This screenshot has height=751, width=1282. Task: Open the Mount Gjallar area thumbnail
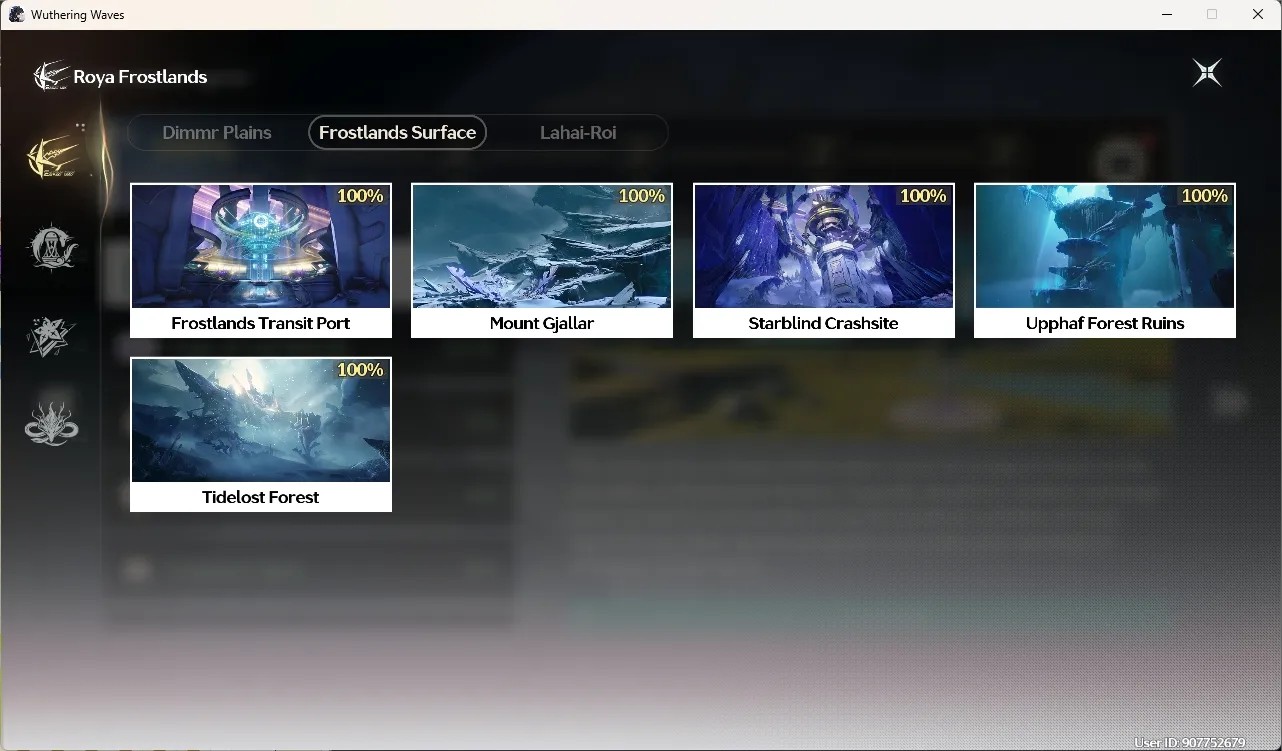[x=542, y=246]
